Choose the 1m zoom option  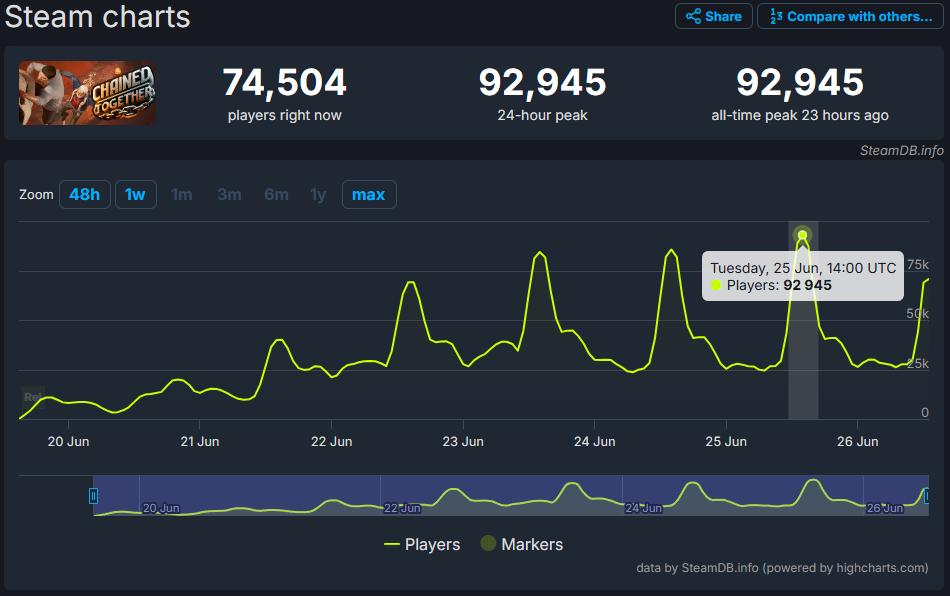click(x=181, y=194)
